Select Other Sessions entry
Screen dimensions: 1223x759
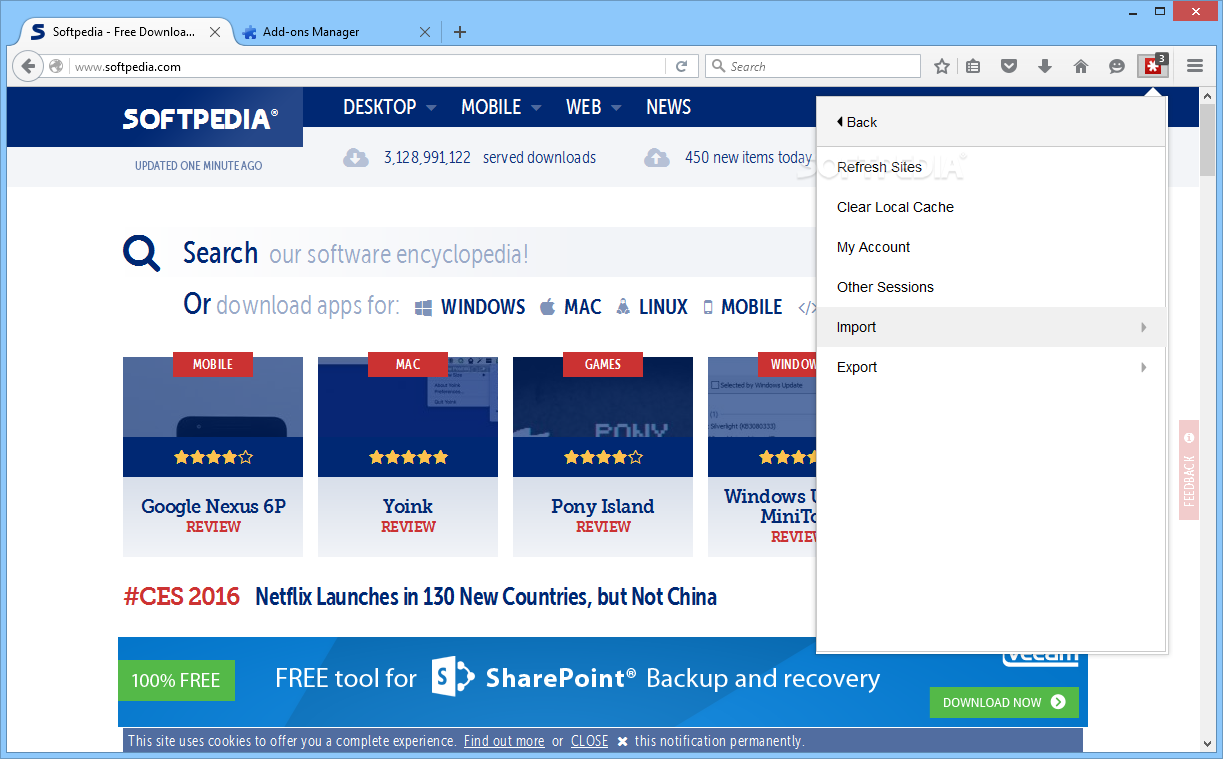pos(991,287)
